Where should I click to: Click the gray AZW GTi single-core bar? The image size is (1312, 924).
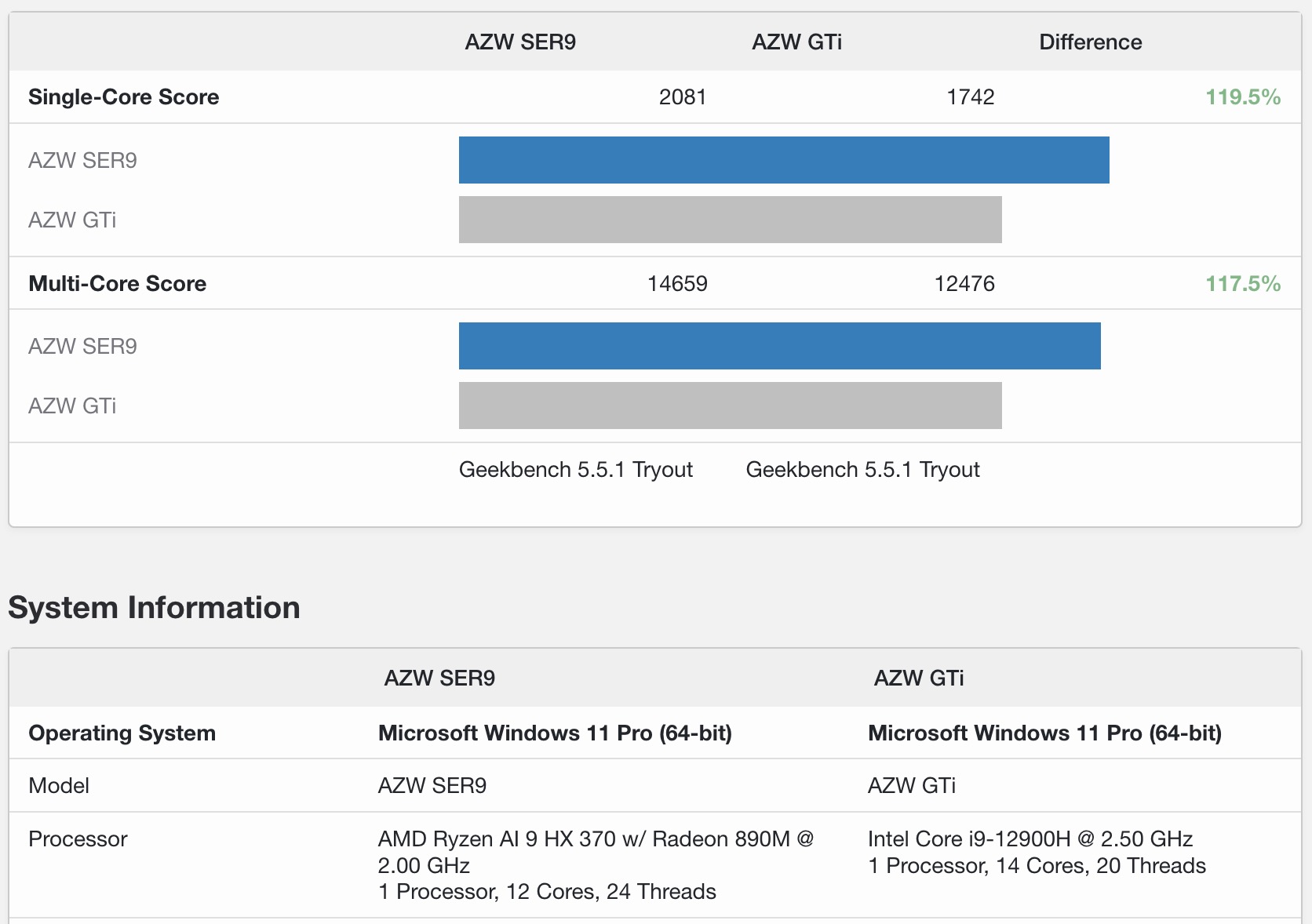(730, 220)
